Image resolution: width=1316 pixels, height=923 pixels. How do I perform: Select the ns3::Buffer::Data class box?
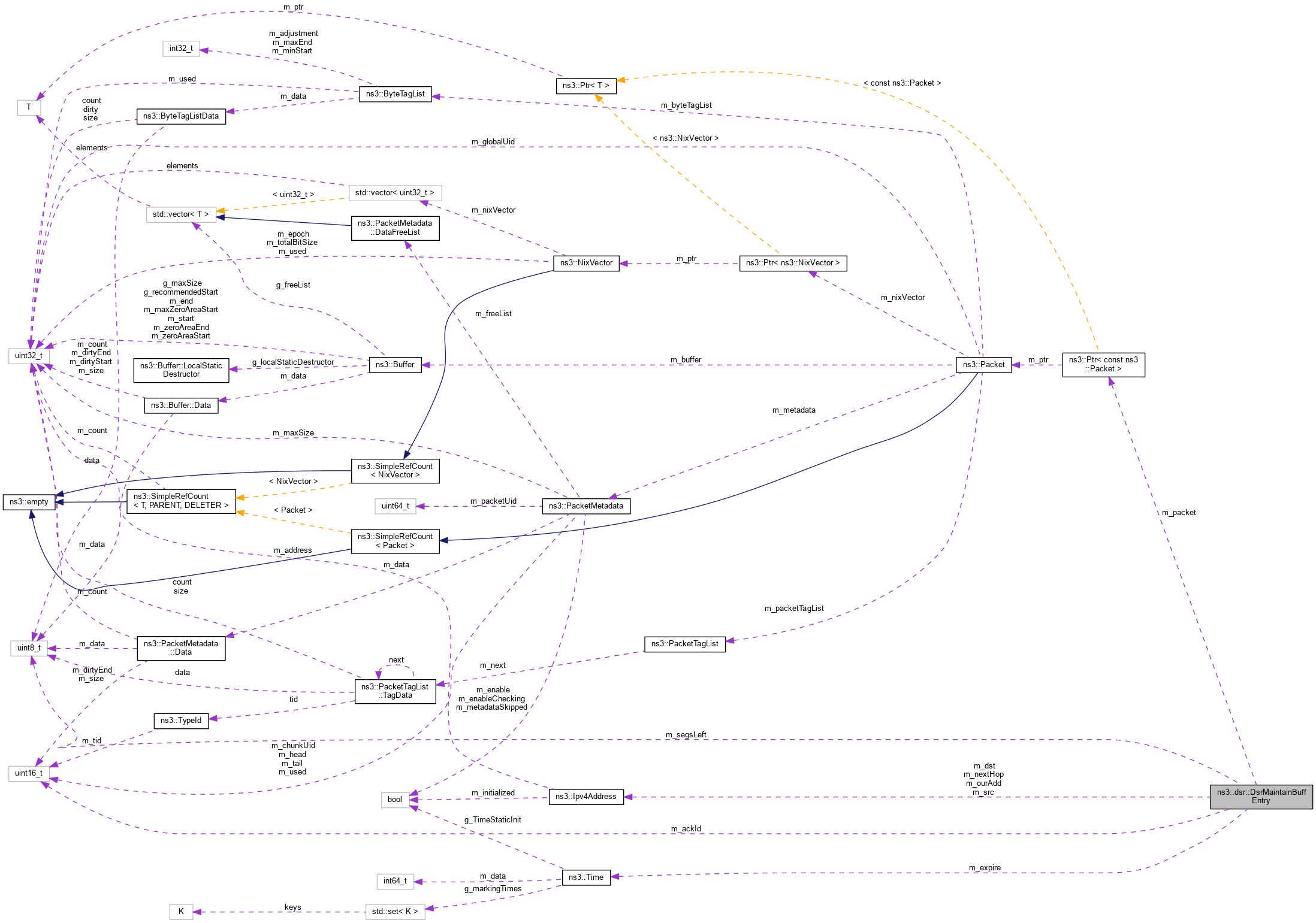coord(181,405)
